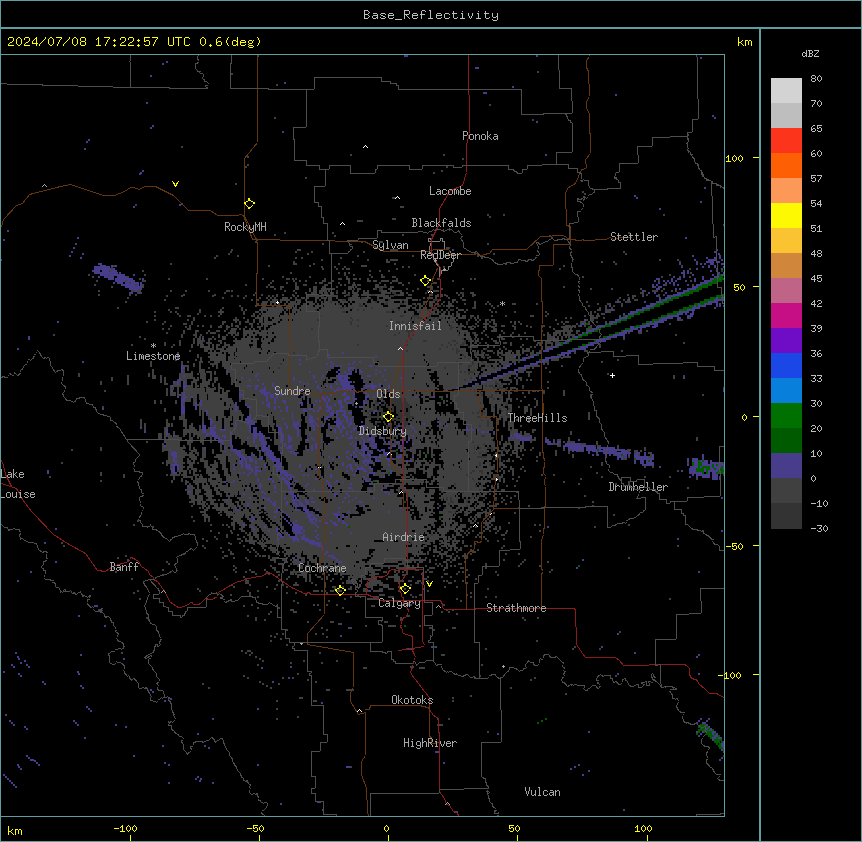Click the horizontal axis -50 km tick label
This screenshot has height=842, width=862.
(x=255, y=828)
